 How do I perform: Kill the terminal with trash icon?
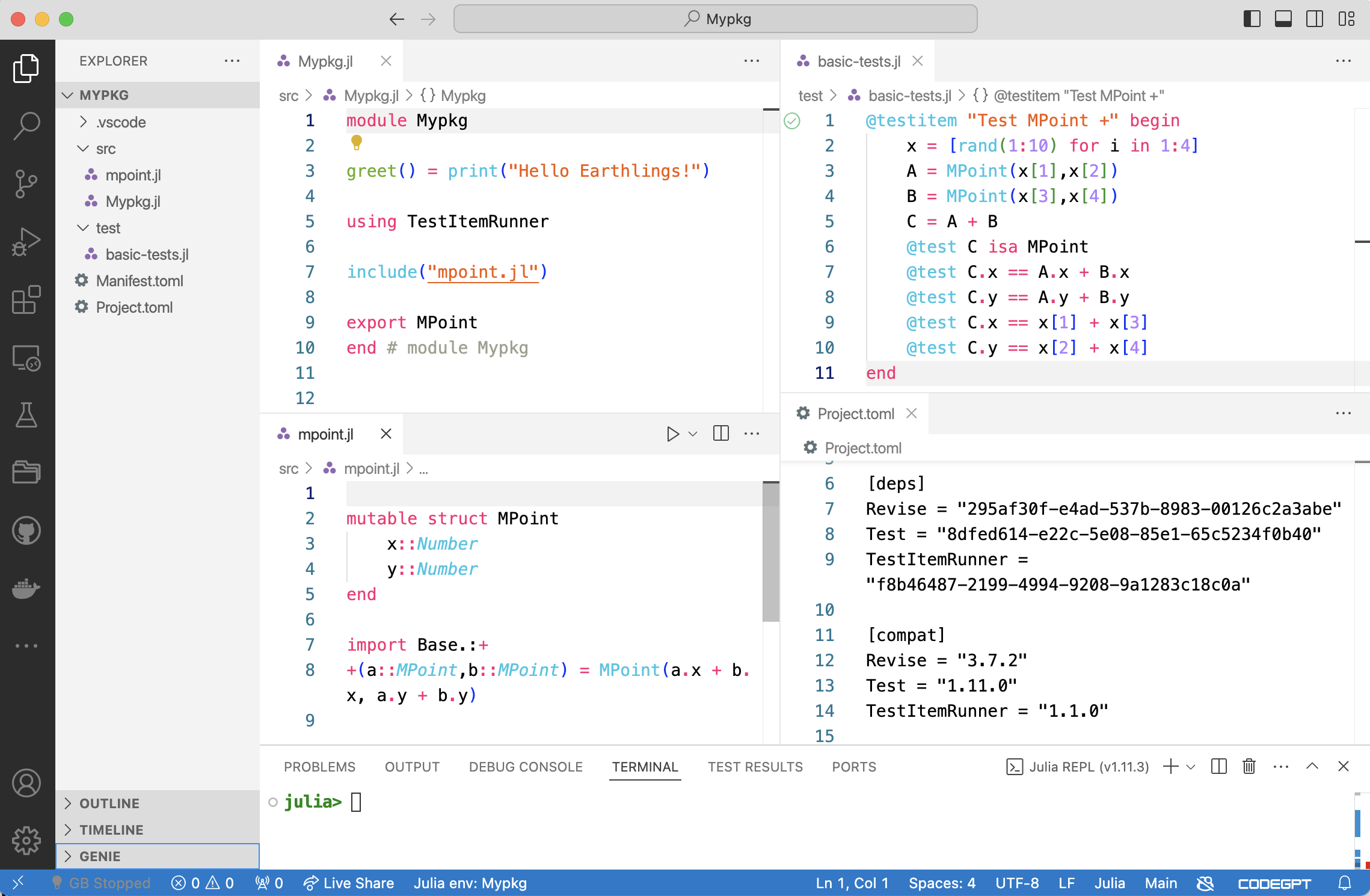point(1249,766)
